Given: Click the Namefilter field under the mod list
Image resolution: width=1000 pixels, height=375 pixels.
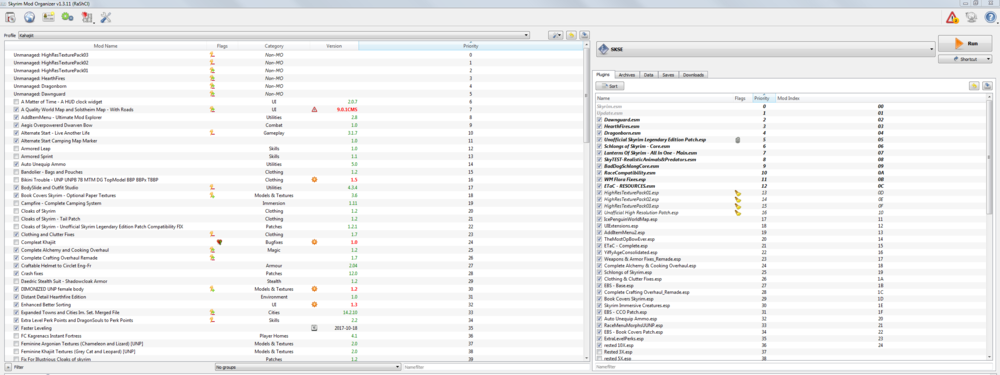Looking at the screenshot, I should [495, 368].
